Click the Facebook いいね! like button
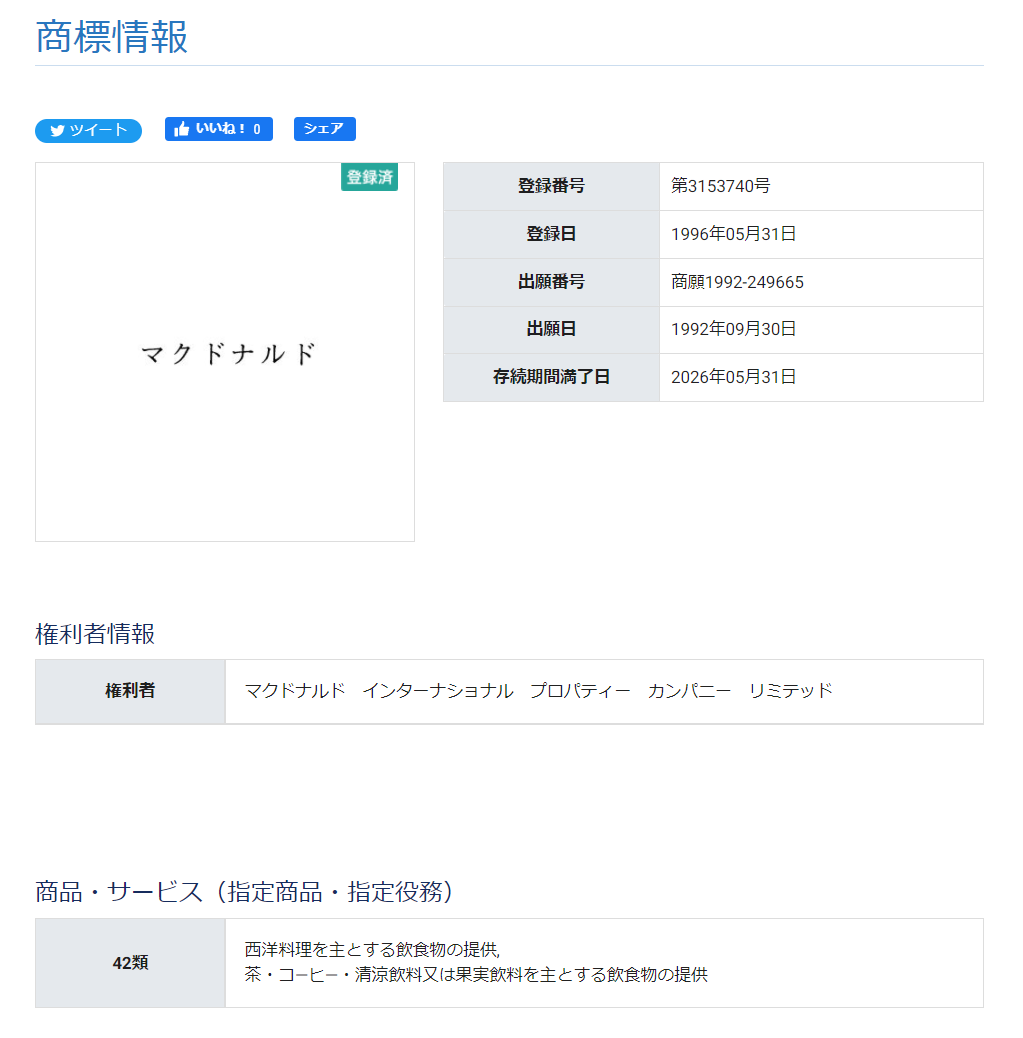 [x=219, y=129]
